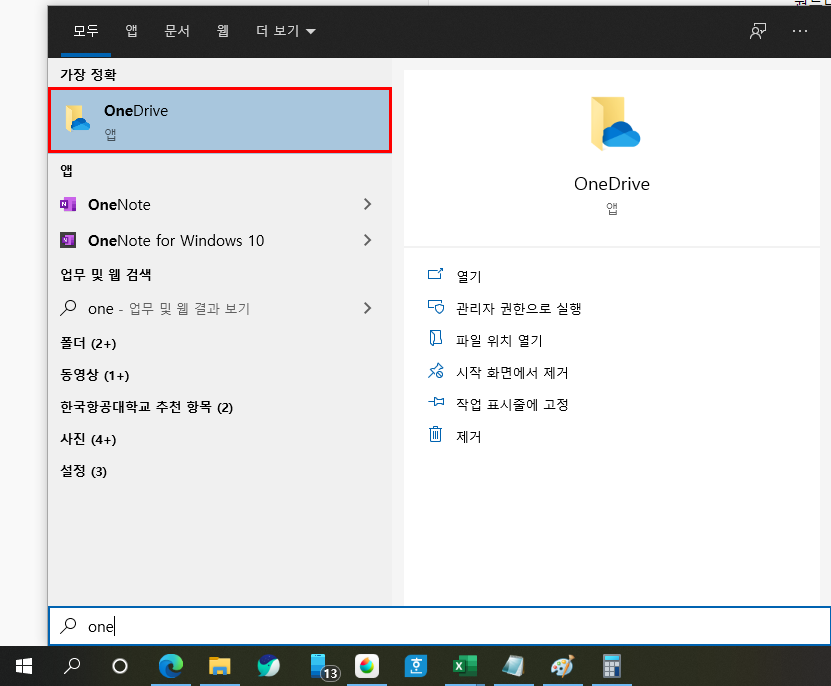831x686 pixels.
Task: Click 제거 to uninstall
Action: (x=469, y=436)
